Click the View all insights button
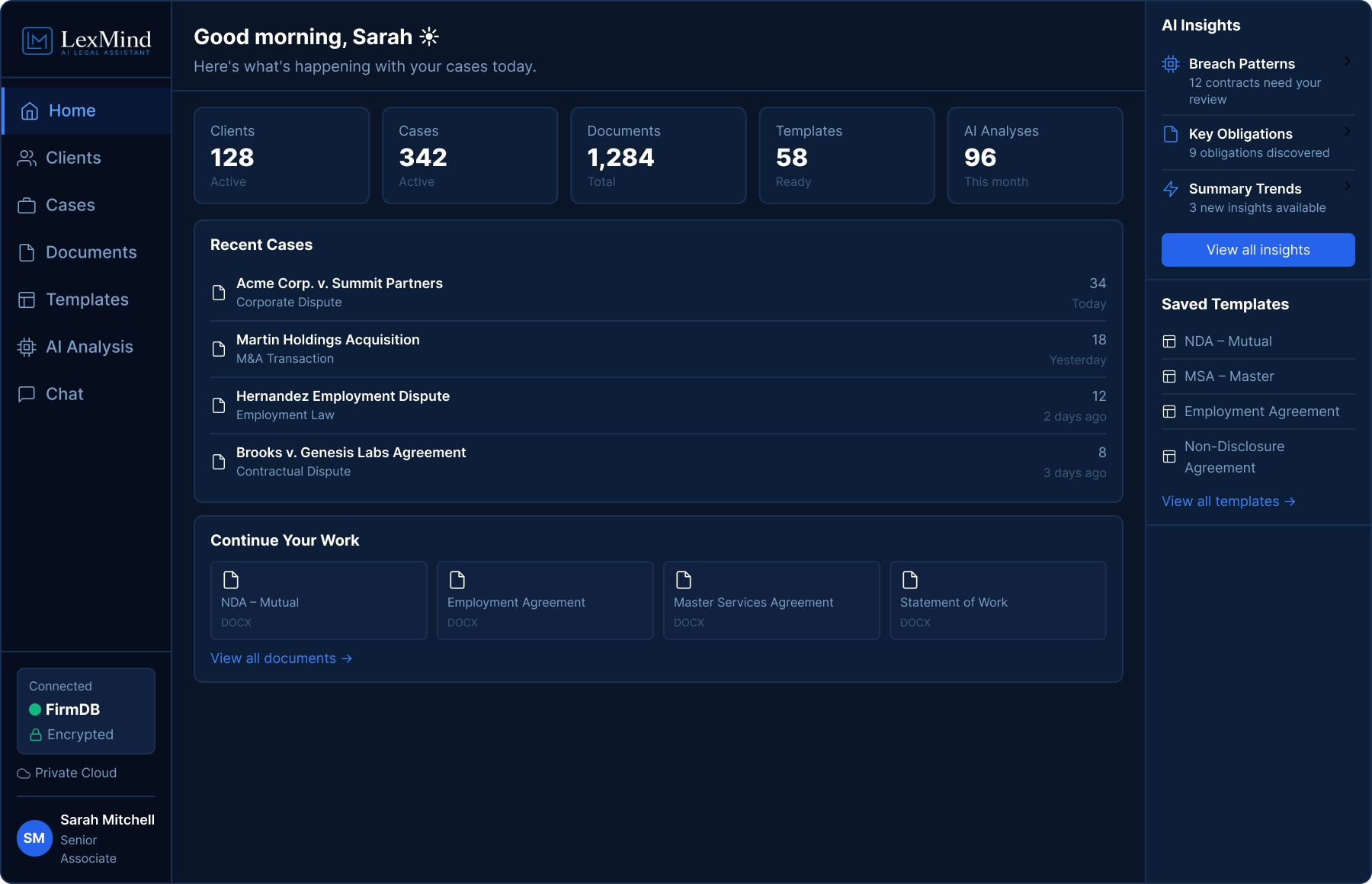Image resolution: width=1372 pixels, height=884 pixels. point(1258,250)
